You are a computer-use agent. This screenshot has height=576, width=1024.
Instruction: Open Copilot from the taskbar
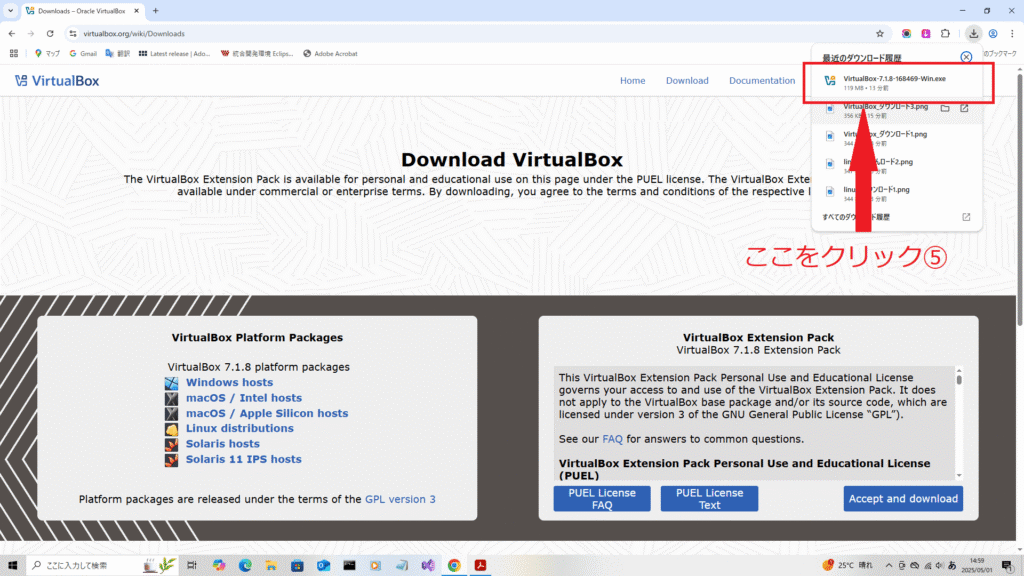(219, 565)
